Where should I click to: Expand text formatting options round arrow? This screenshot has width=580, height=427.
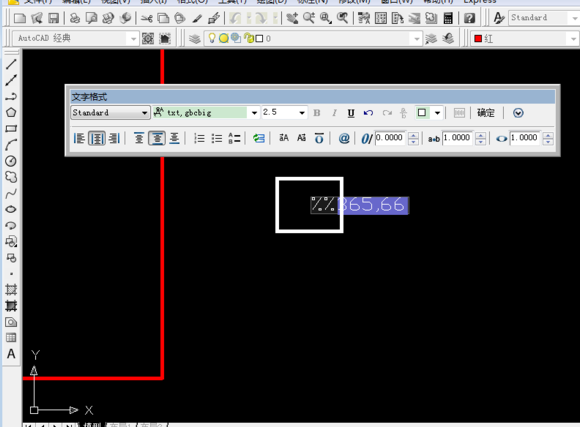click(x=518, y=113)
